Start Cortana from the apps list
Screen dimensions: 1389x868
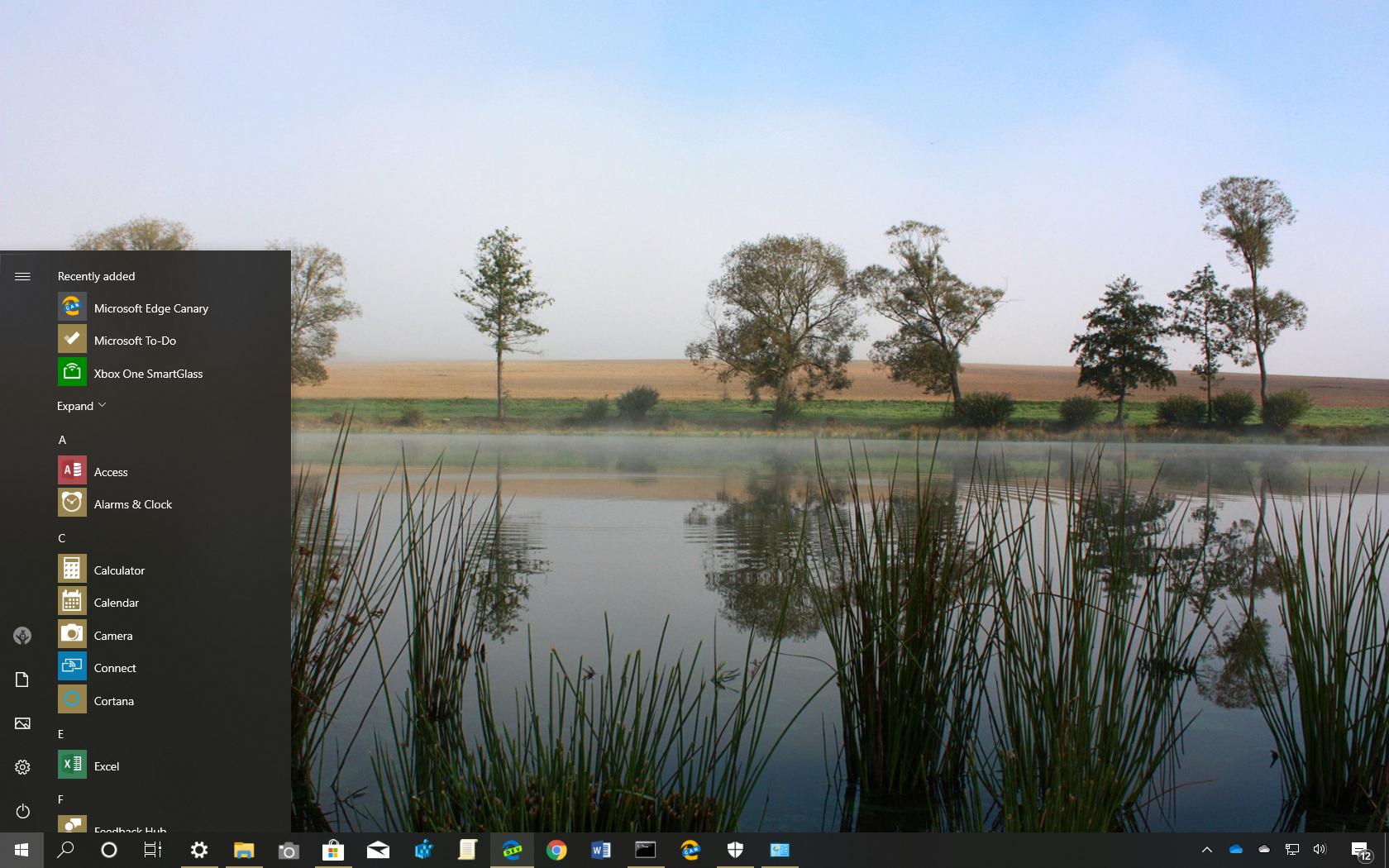[x=113, y=700]
